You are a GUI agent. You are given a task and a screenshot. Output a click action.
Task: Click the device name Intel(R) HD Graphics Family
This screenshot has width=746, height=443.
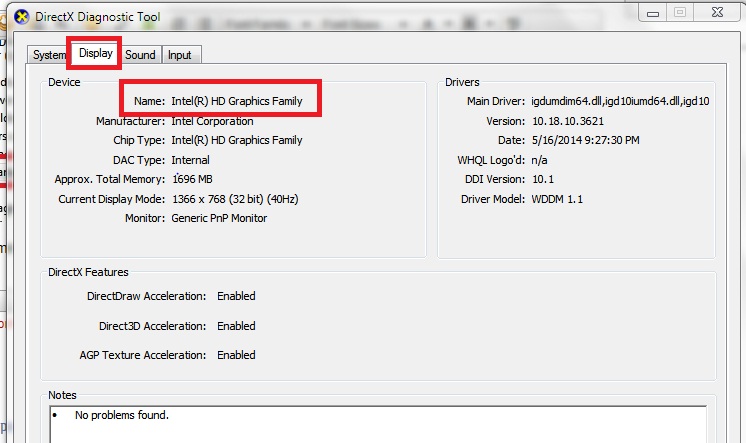237,101
